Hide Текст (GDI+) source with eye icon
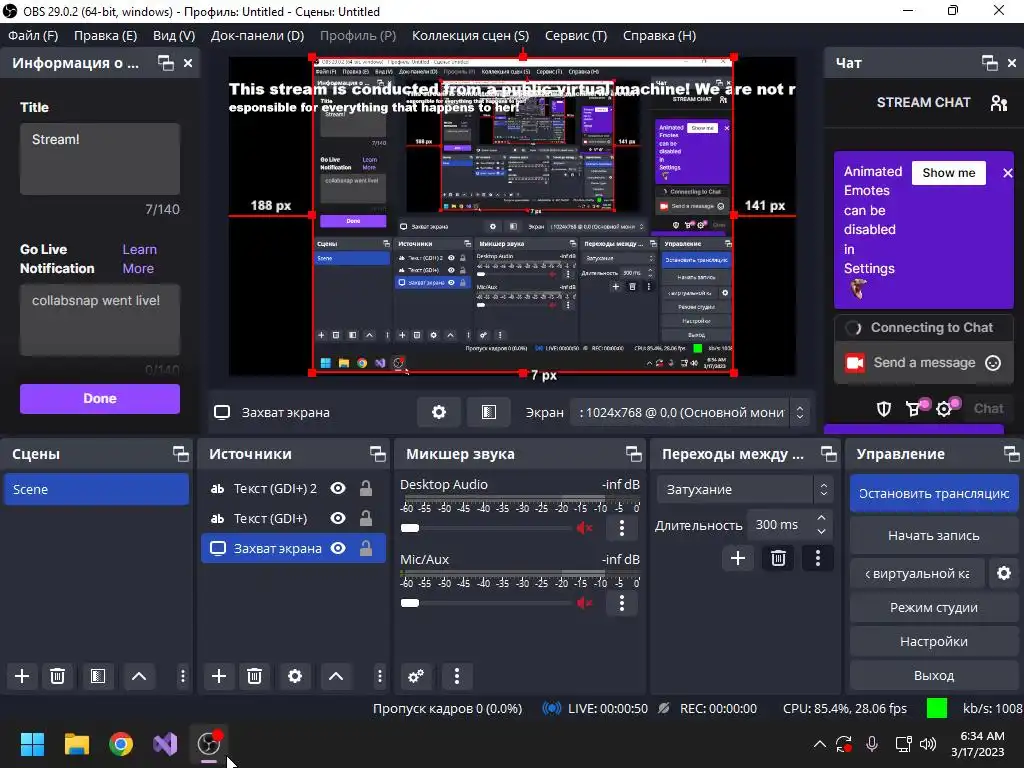This screenshot has width=1024, height=768. pyautogui.click(x=338, y=519)
